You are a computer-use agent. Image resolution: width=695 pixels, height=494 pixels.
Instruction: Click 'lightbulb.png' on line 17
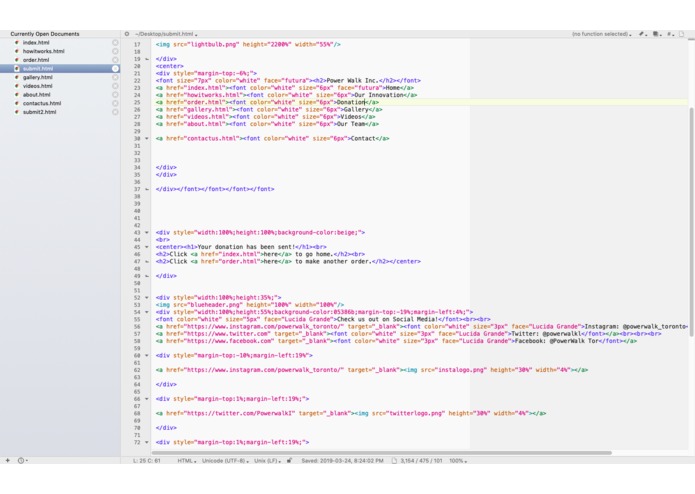pyautogui.click(x=213, y=45)
